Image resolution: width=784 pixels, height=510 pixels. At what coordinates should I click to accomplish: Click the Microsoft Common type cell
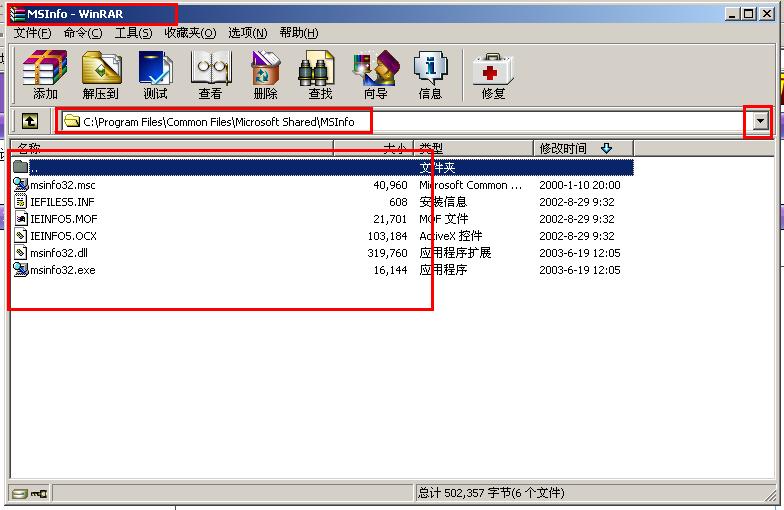pyautogui.click(x=470, y=185)
